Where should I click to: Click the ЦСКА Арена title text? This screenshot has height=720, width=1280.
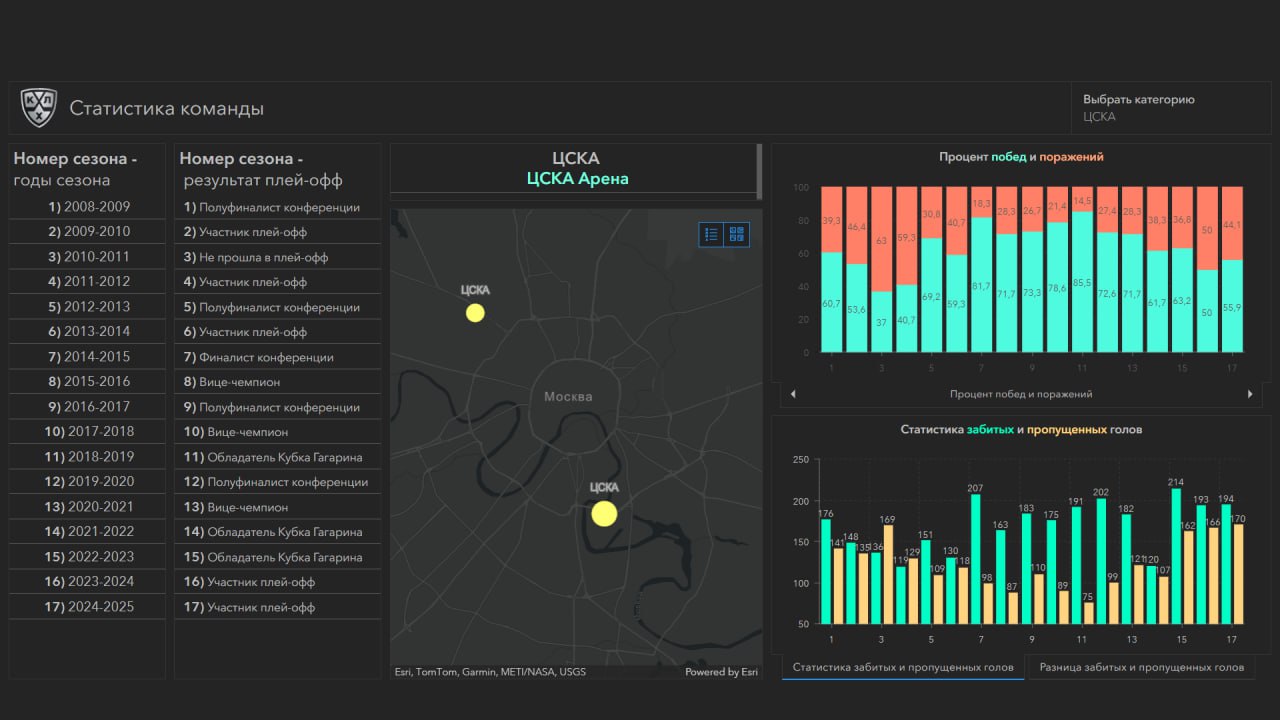(577, 179)
